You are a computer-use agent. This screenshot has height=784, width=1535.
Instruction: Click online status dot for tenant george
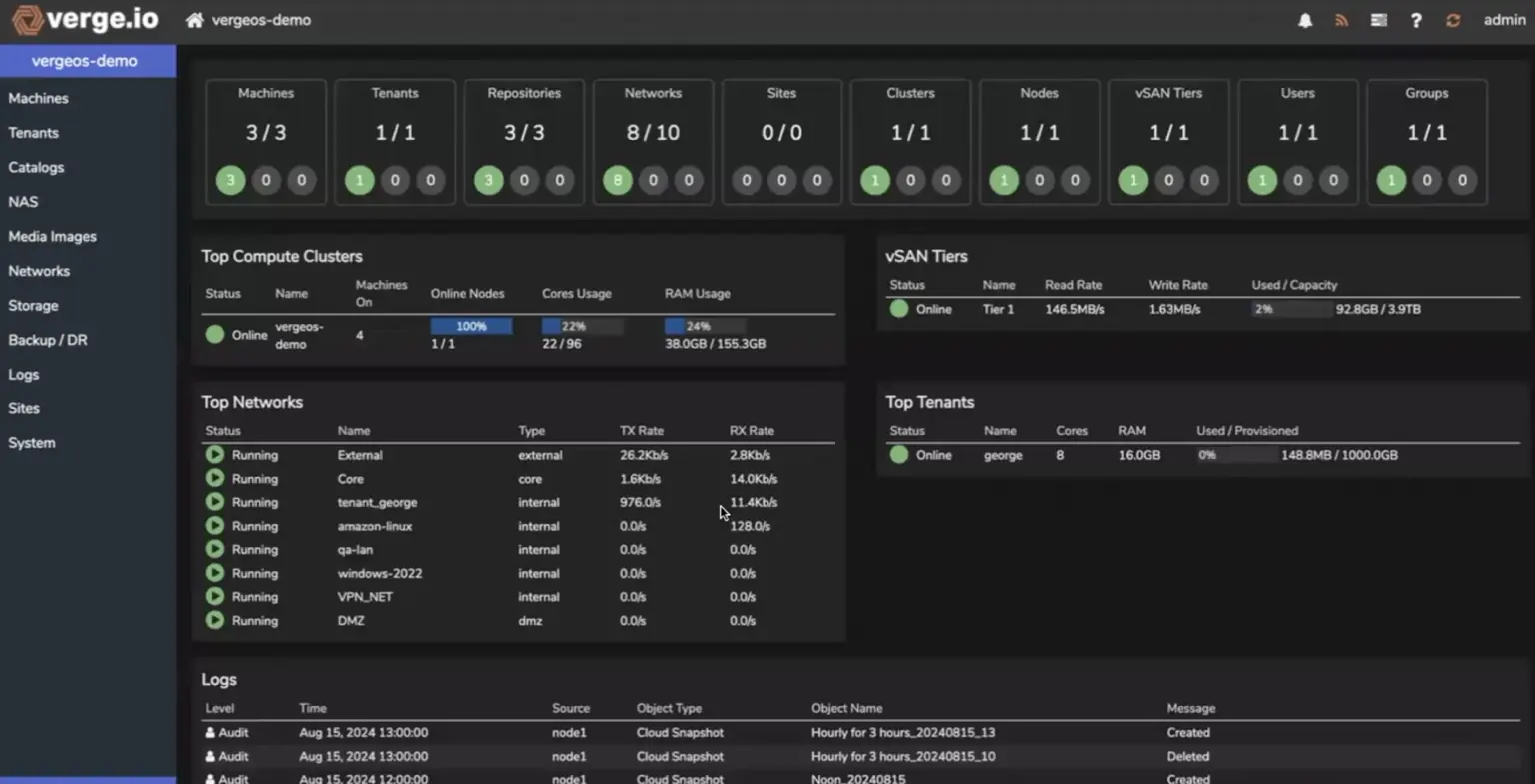[x=899, y=454]
